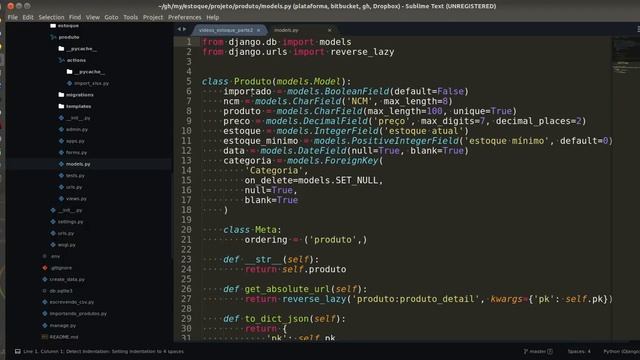Click on 'get_absolute_url' method name
This screenshot has height=360, width=640.
(287, 289)
